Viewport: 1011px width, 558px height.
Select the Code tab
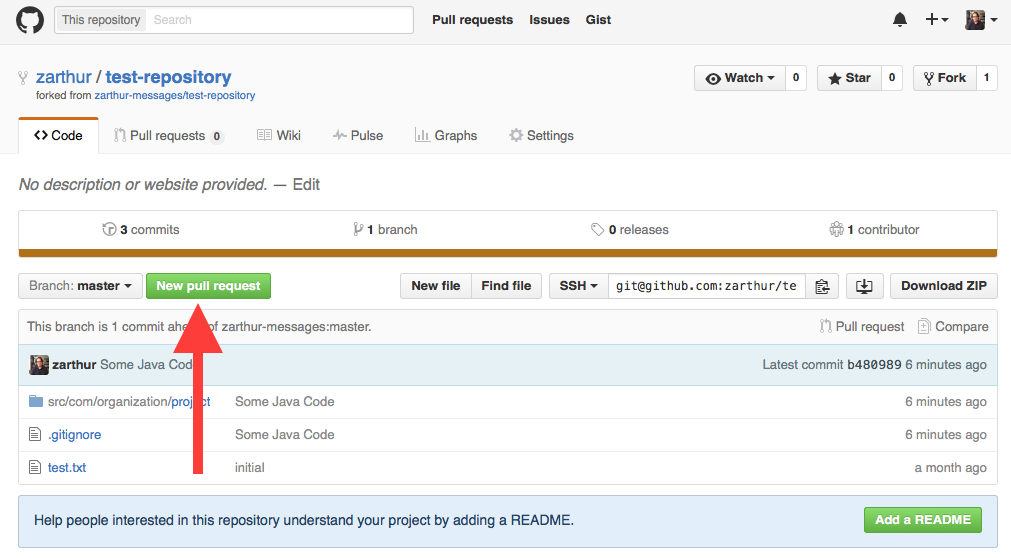[59, 135]
